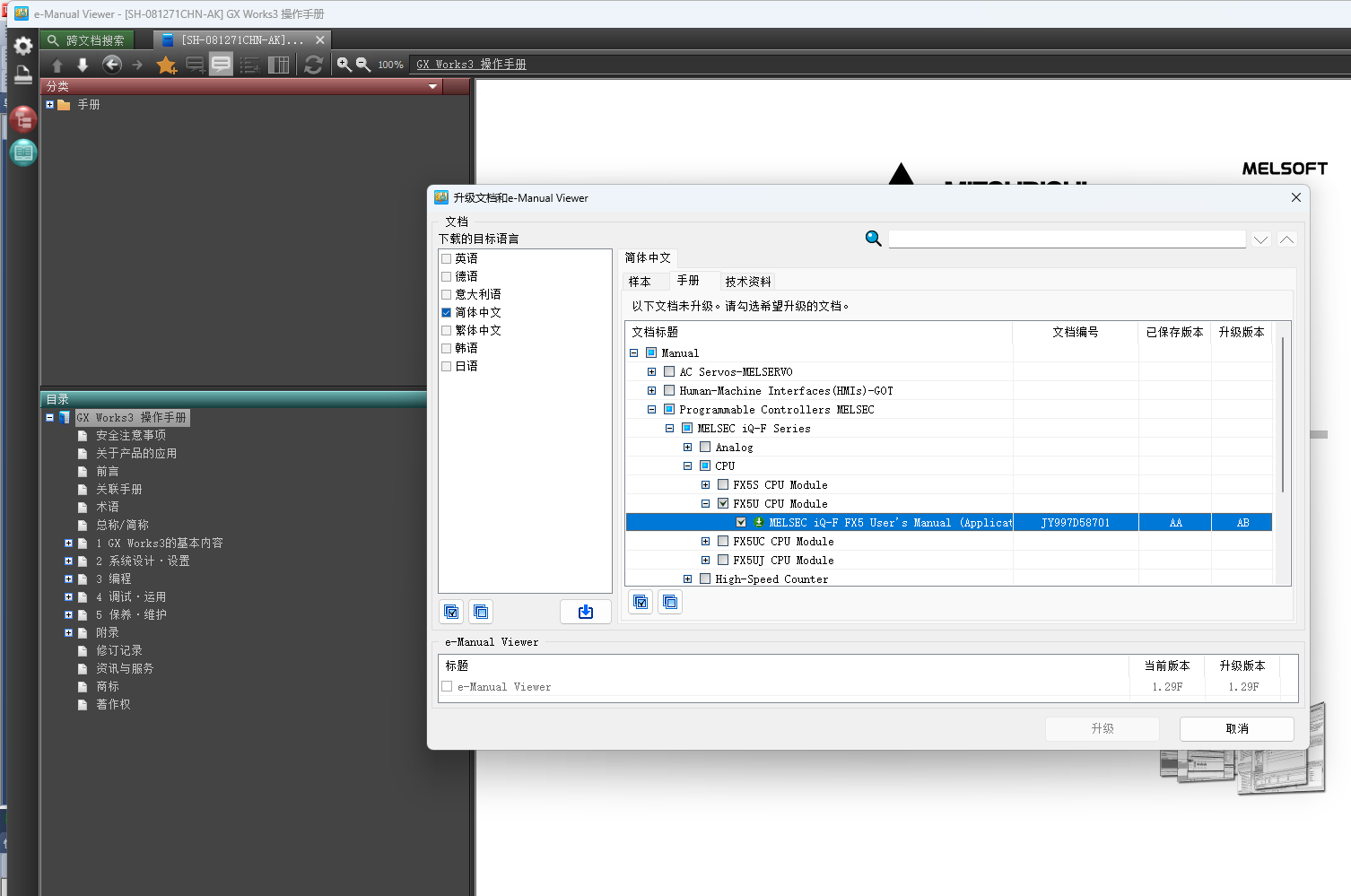Collapse the MELSEC iQ-F Series node
This screenshot has height=896, width=1351.
coord(669,428)
